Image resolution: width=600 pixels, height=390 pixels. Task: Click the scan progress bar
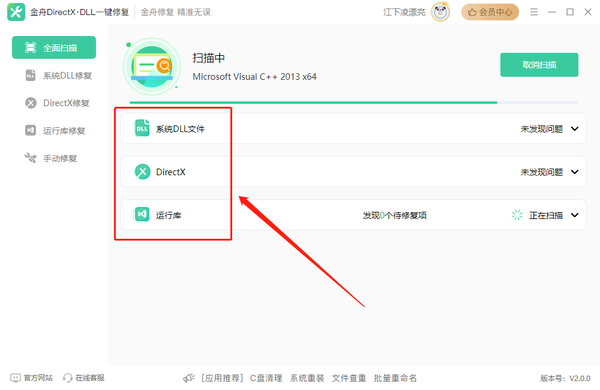(x=354, y=103)
